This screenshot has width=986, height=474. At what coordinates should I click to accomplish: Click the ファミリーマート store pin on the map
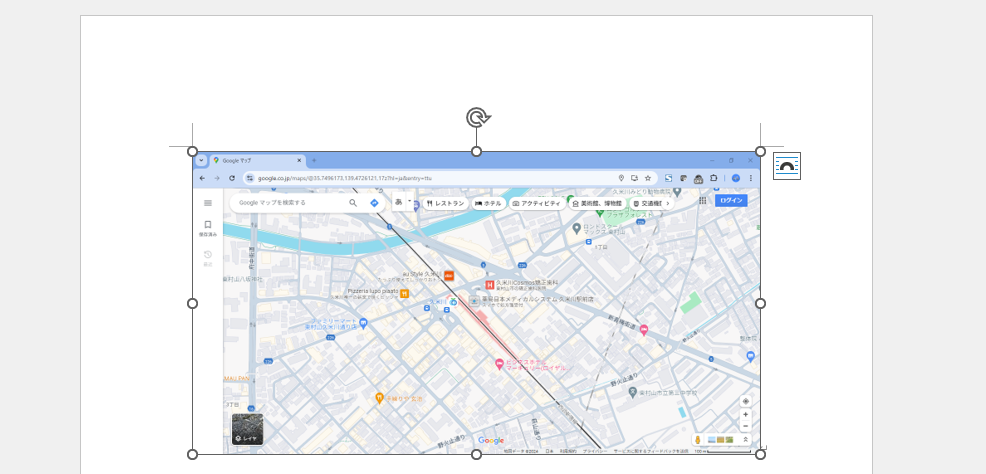click(363, 322)
